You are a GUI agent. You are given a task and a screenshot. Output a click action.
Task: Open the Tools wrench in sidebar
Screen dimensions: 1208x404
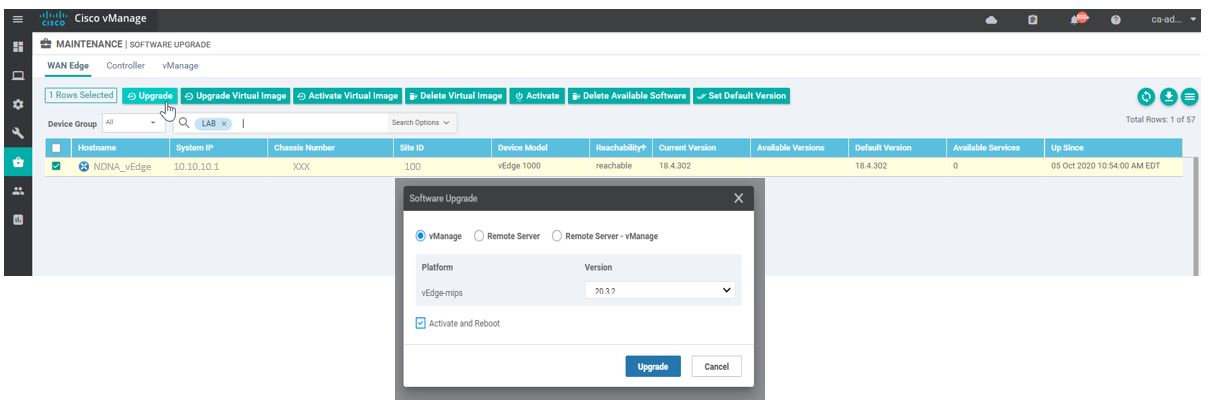click(x=17, y=132)
